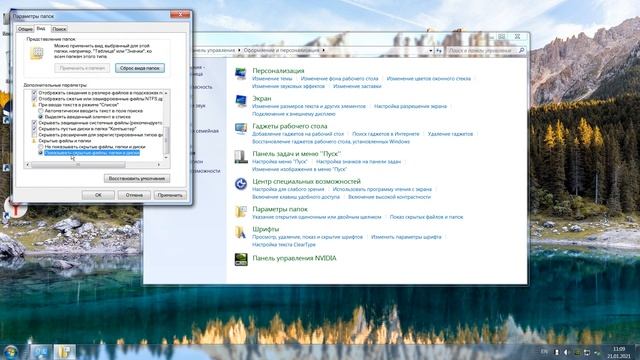
Task: Toggle Отображать сведения о размере файлов checkbox
Action: (34, 93)
